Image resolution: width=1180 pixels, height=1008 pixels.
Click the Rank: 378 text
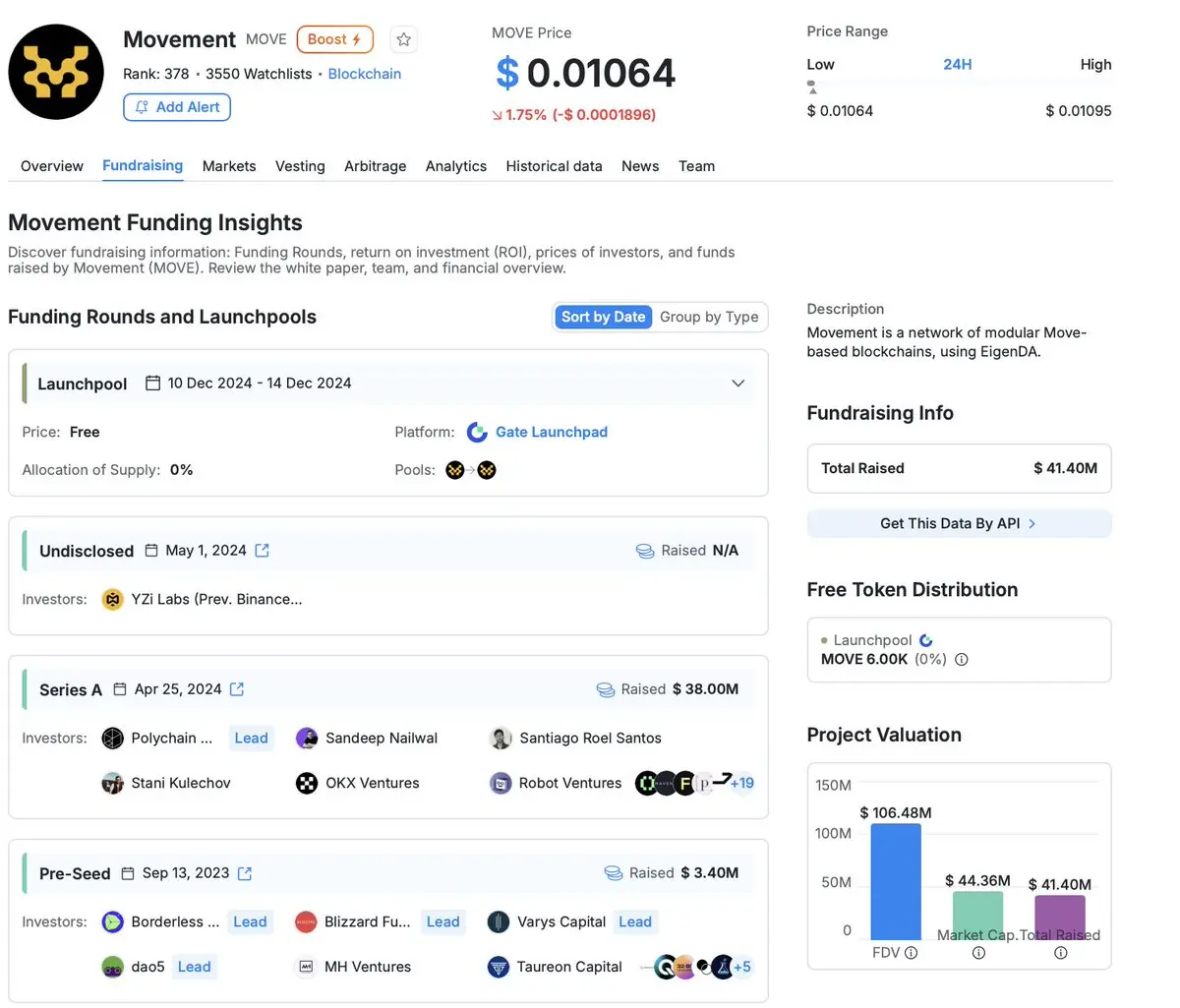coord(156,74)
